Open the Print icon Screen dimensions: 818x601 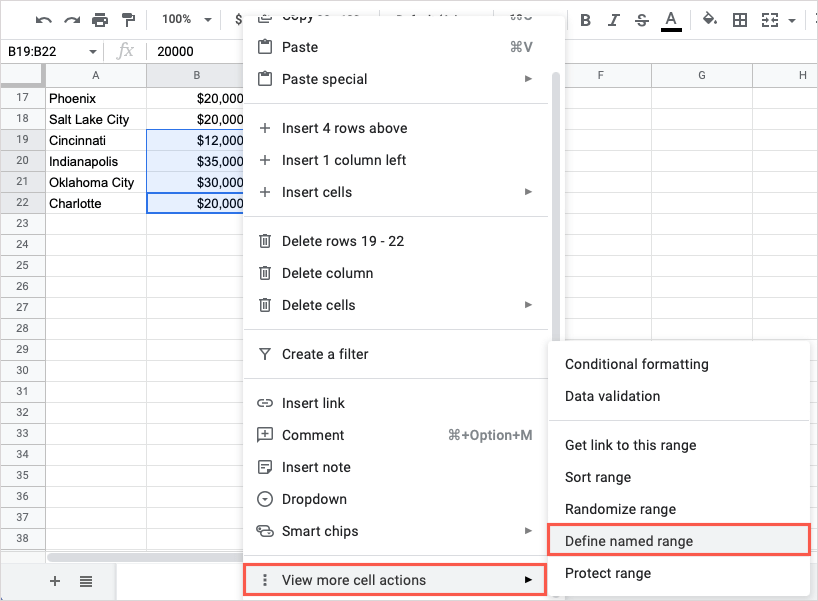click(99, 20)
